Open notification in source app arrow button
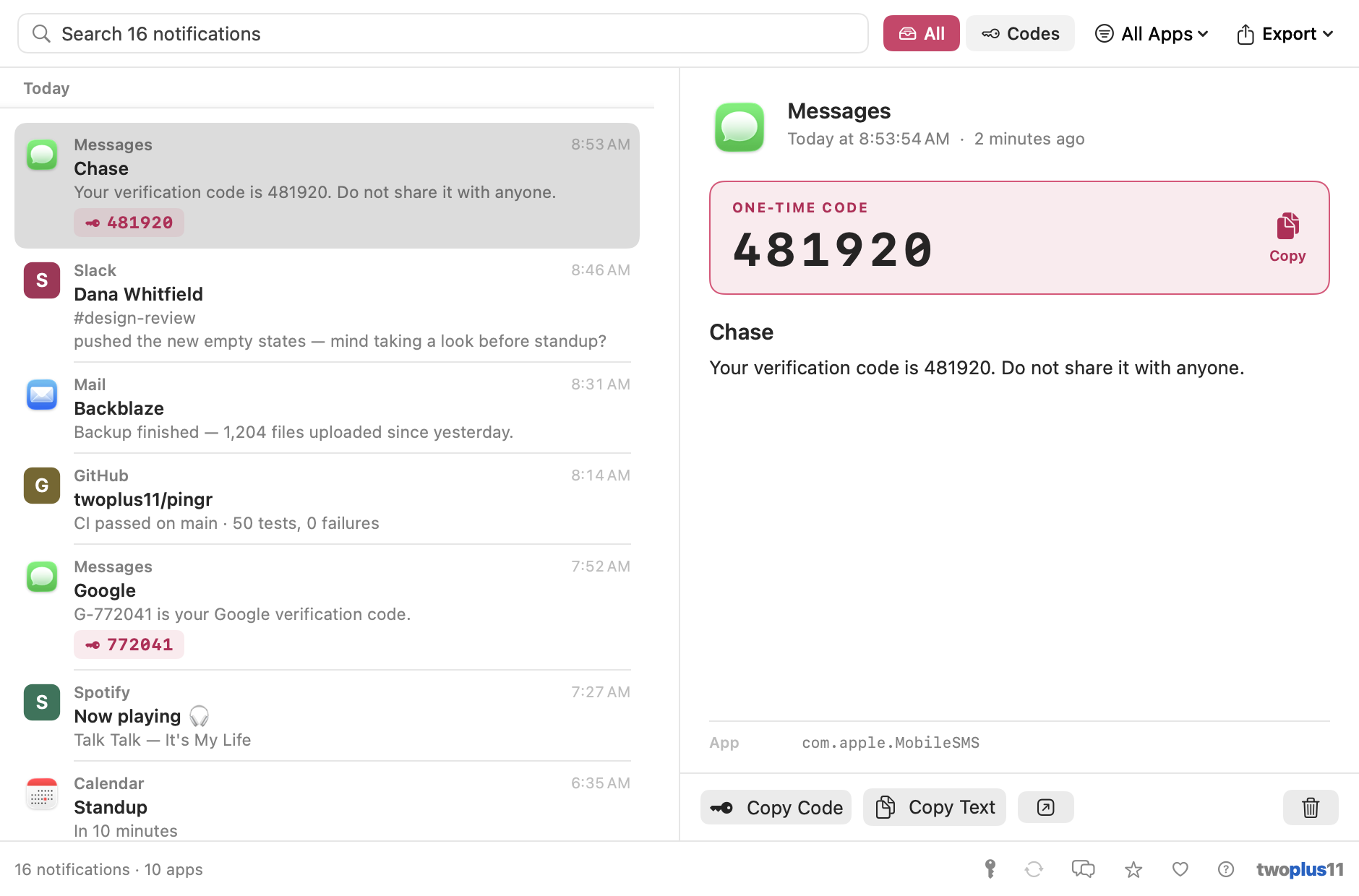This screenshot has height=896, width=1359. coord(1045,807)
